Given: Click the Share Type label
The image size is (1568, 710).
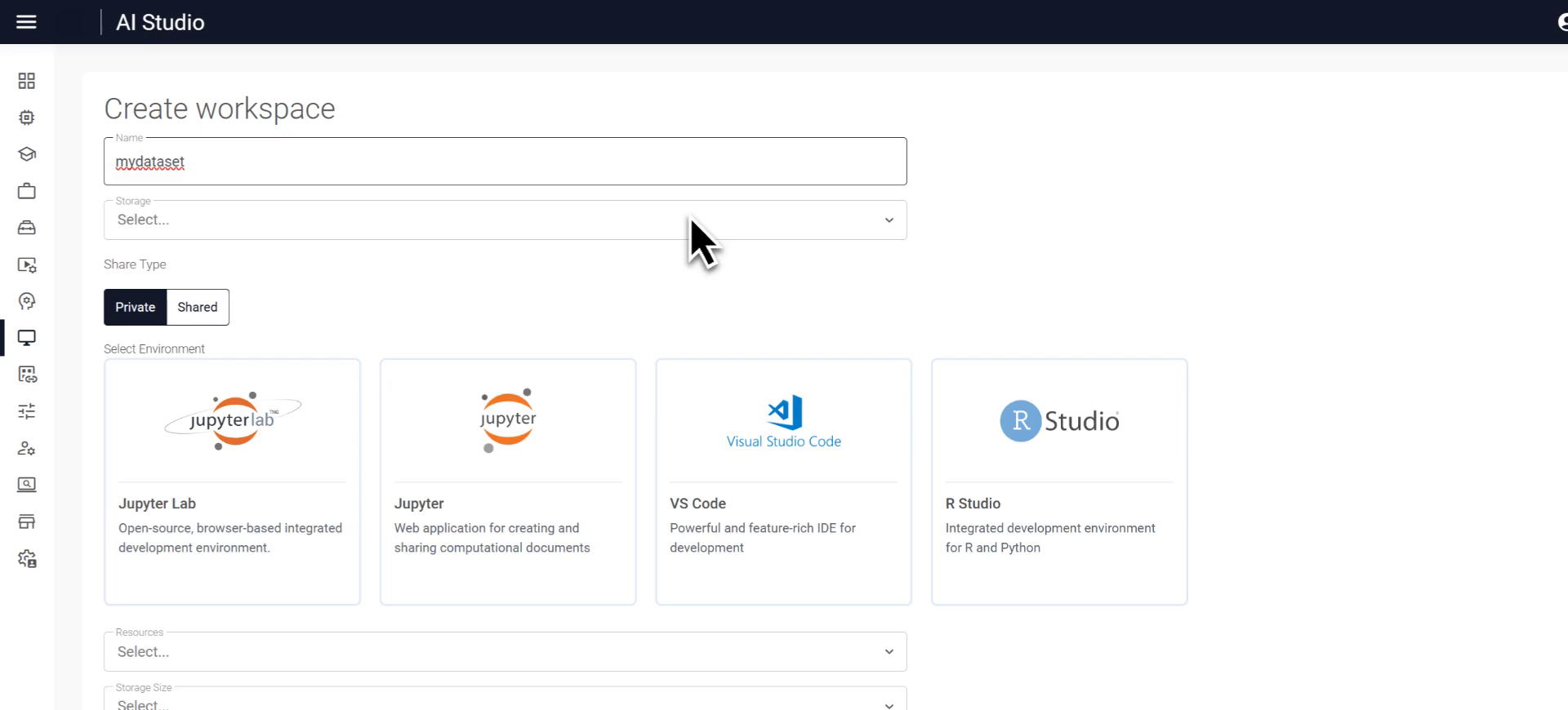Looking at the screenshot, I should (135, 264).
